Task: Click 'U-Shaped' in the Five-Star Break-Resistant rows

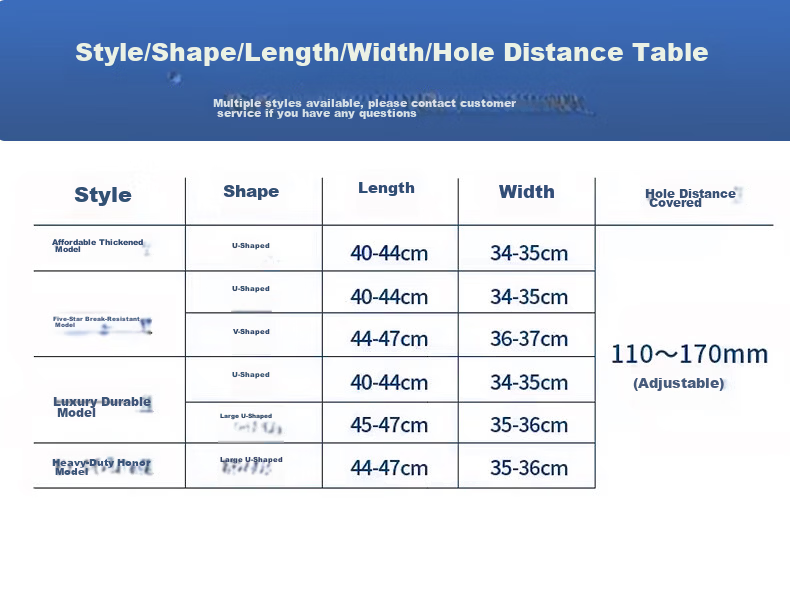Action: click(251, 289)
